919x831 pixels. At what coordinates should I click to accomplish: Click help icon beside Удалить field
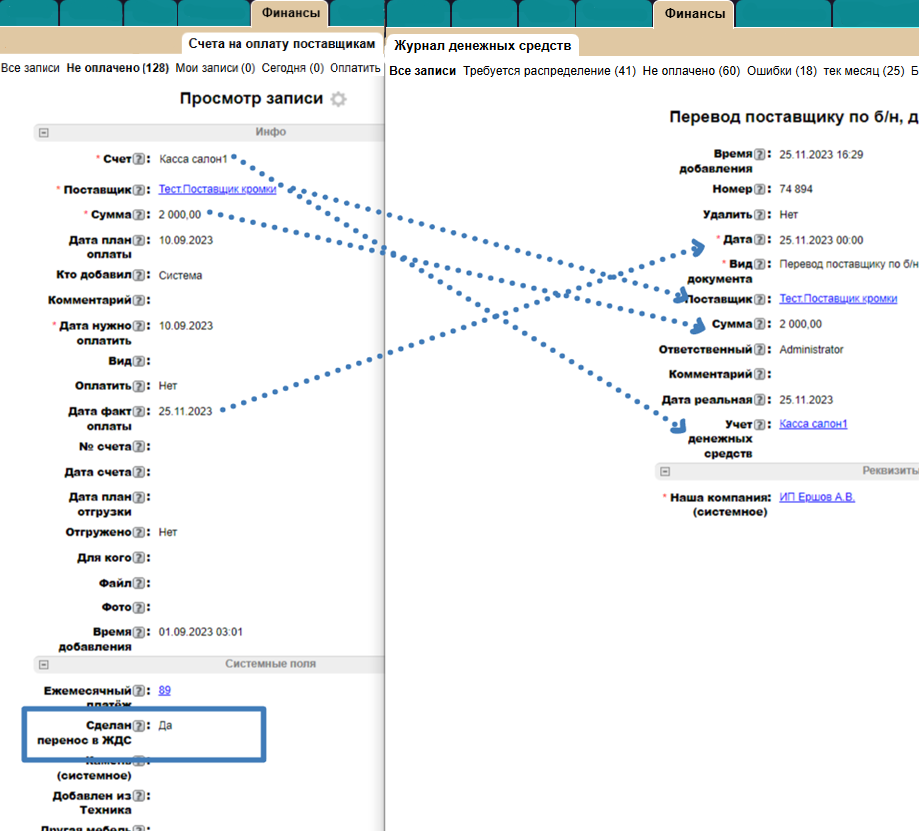pos(760,215)
